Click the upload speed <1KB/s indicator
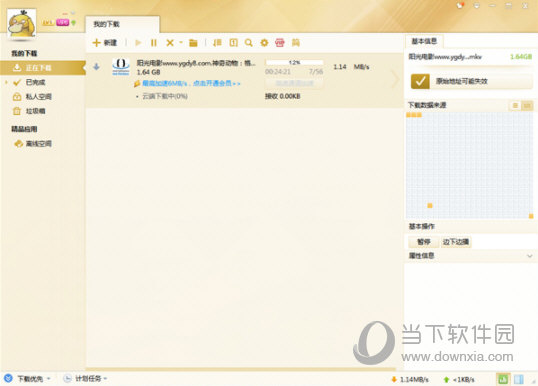Viewport: 538px width, 386px height. (x=459, y=379)
